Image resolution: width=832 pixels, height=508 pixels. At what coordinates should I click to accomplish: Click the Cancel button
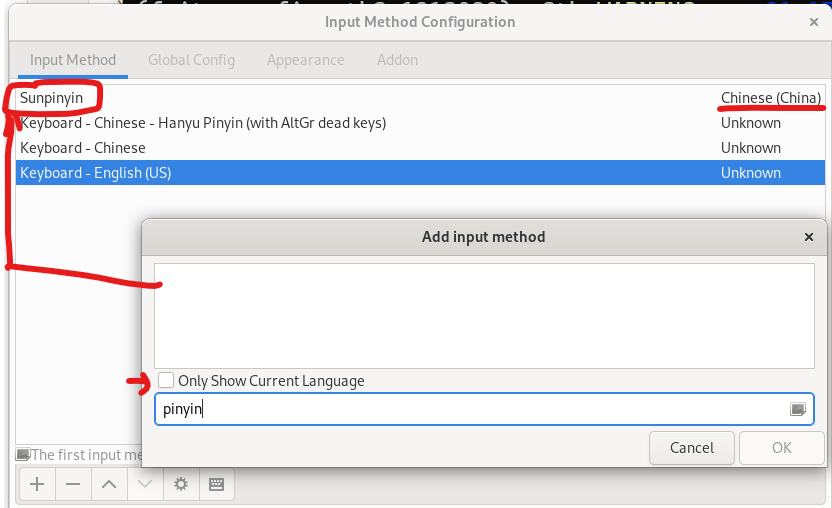click(692, 447)
